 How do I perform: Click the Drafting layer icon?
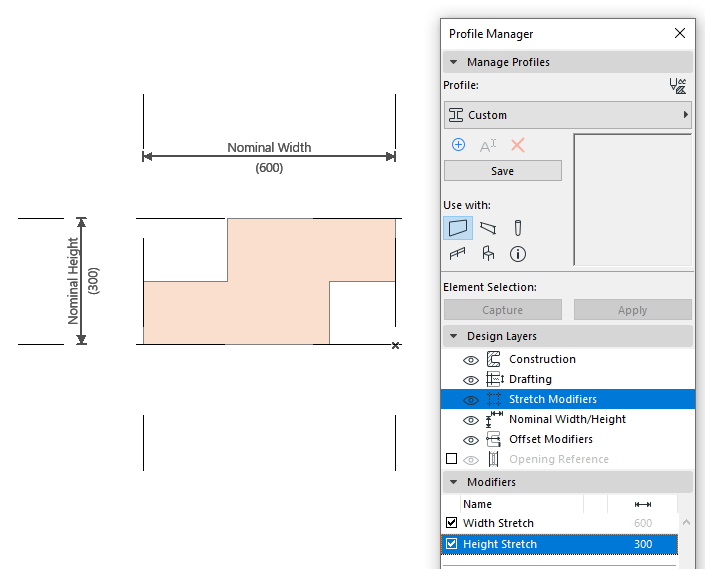[x=495, y=379]
